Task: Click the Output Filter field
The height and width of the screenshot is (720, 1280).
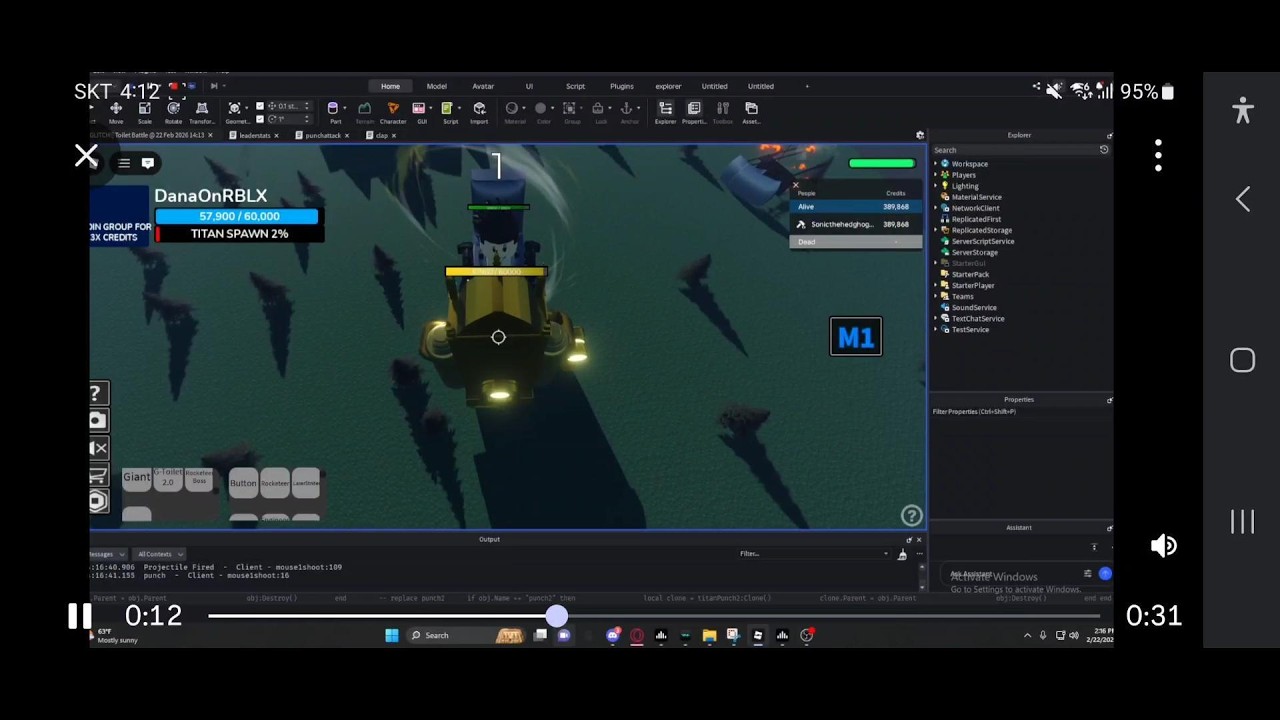Action: pos(813,554)
